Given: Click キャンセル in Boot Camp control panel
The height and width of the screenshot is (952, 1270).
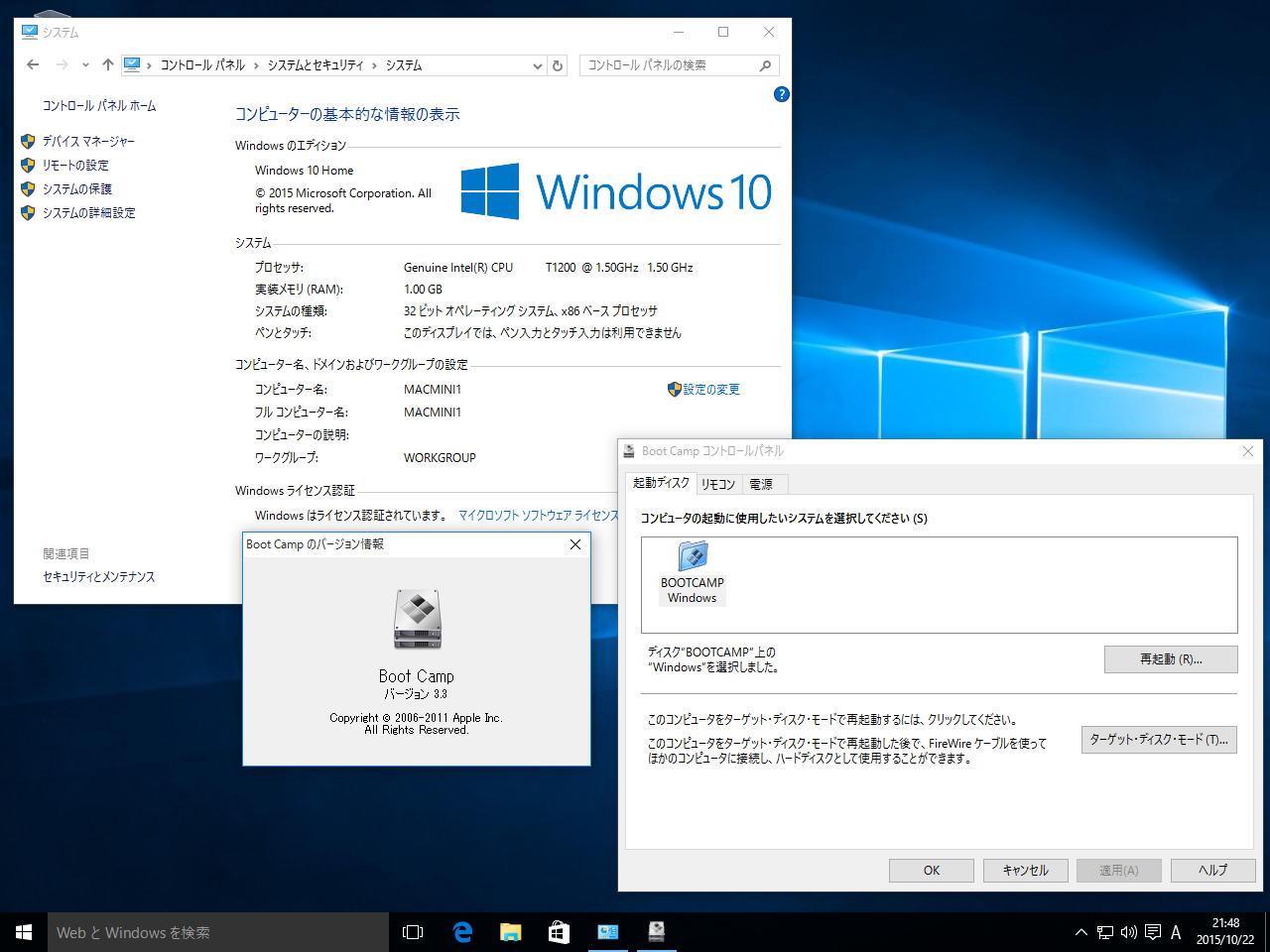Looking at the screenshot, I should 1026,871.
